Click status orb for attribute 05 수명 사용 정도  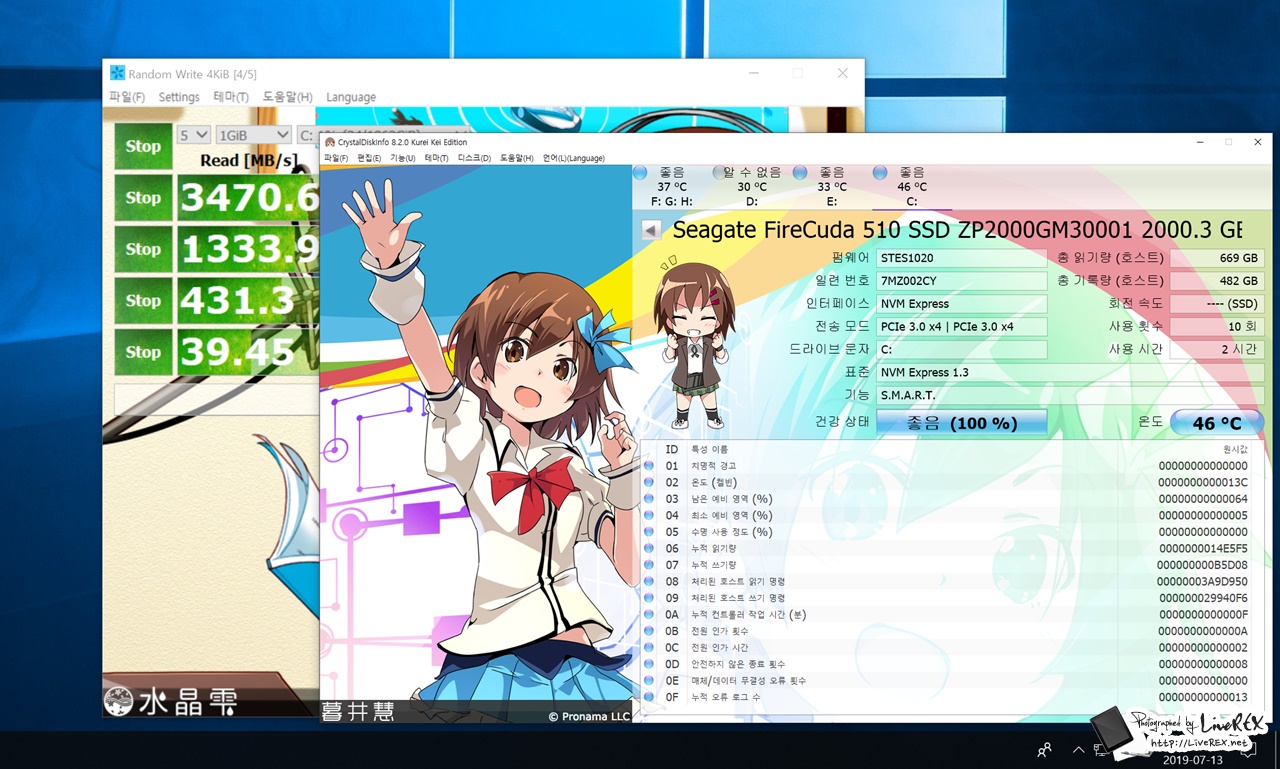(x=649, y=532)
